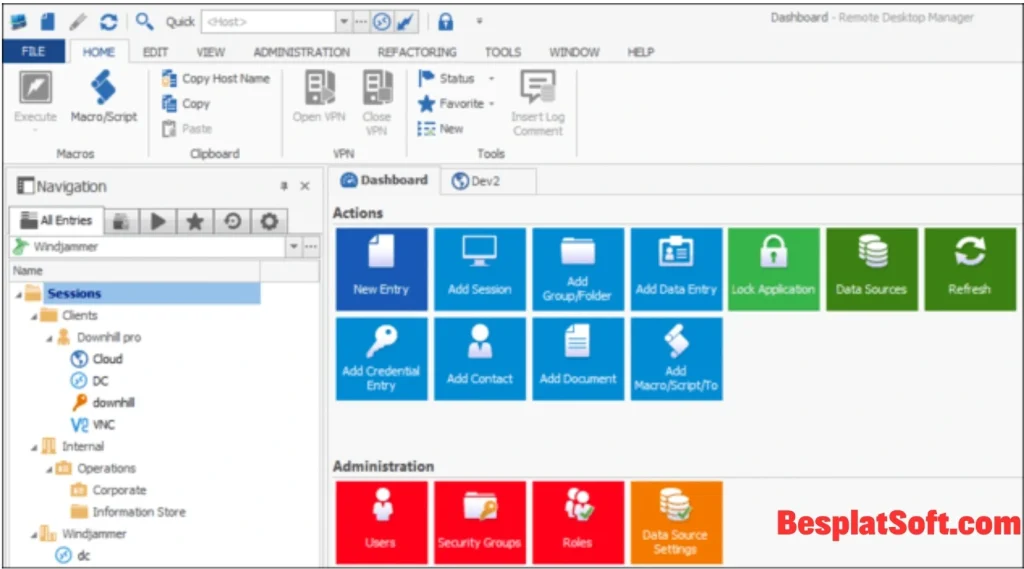Open the TOOLS ribbon tab
1024x569 pixels.
pyautogui.click(x=503, y=52)
